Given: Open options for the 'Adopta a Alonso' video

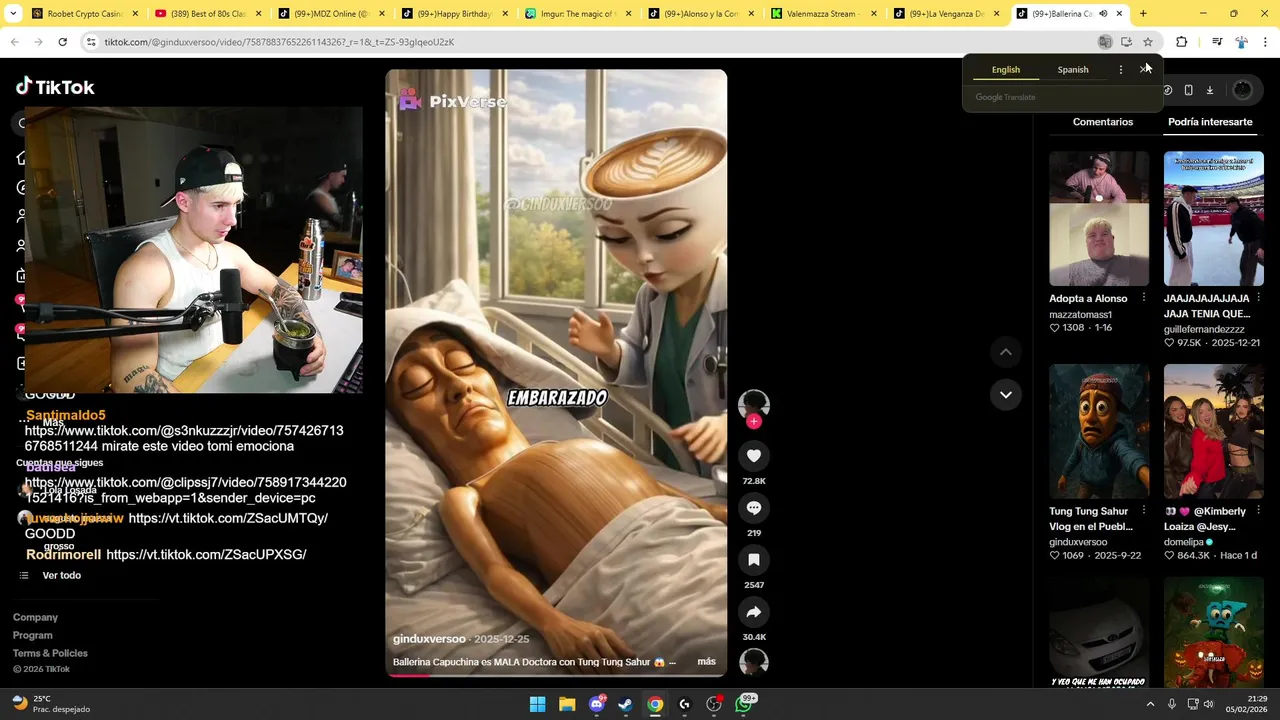Looking at the screenshot, I should point(1144,298).
